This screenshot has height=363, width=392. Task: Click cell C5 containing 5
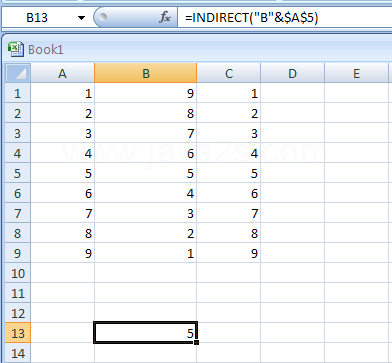(x=229, y=173)
